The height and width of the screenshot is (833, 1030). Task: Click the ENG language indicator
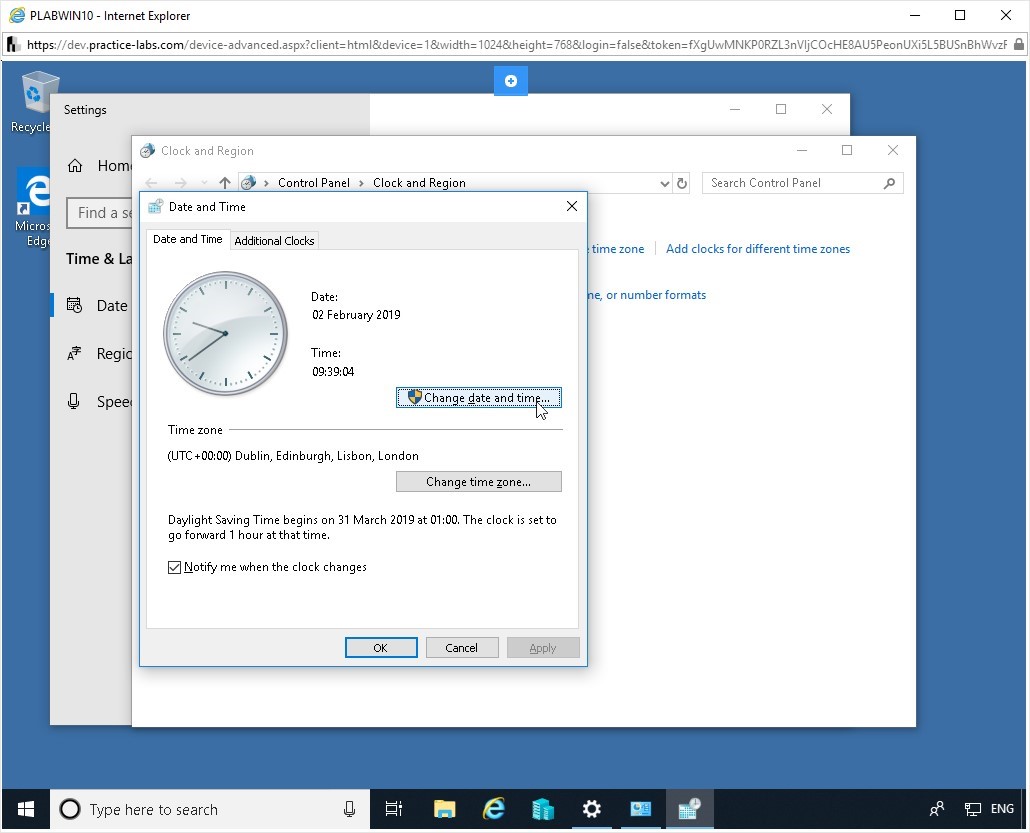point(1002,809)
